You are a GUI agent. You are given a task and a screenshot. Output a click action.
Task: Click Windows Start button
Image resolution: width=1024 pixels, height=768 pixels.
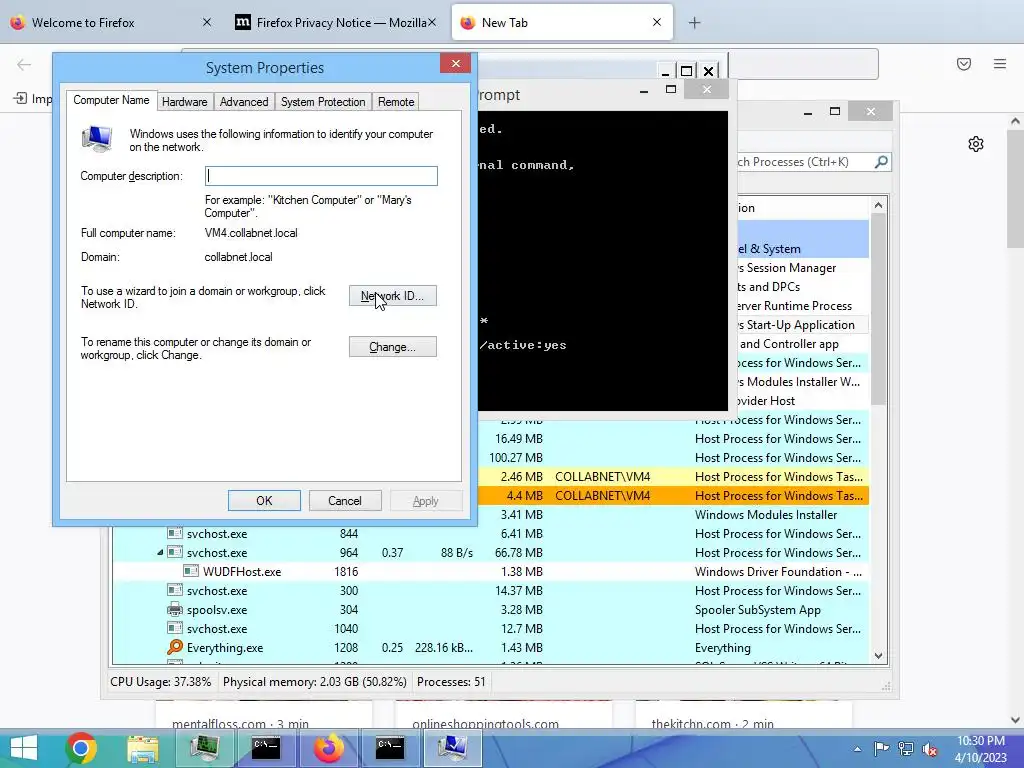pyautogui.click(x=24, y=748)
